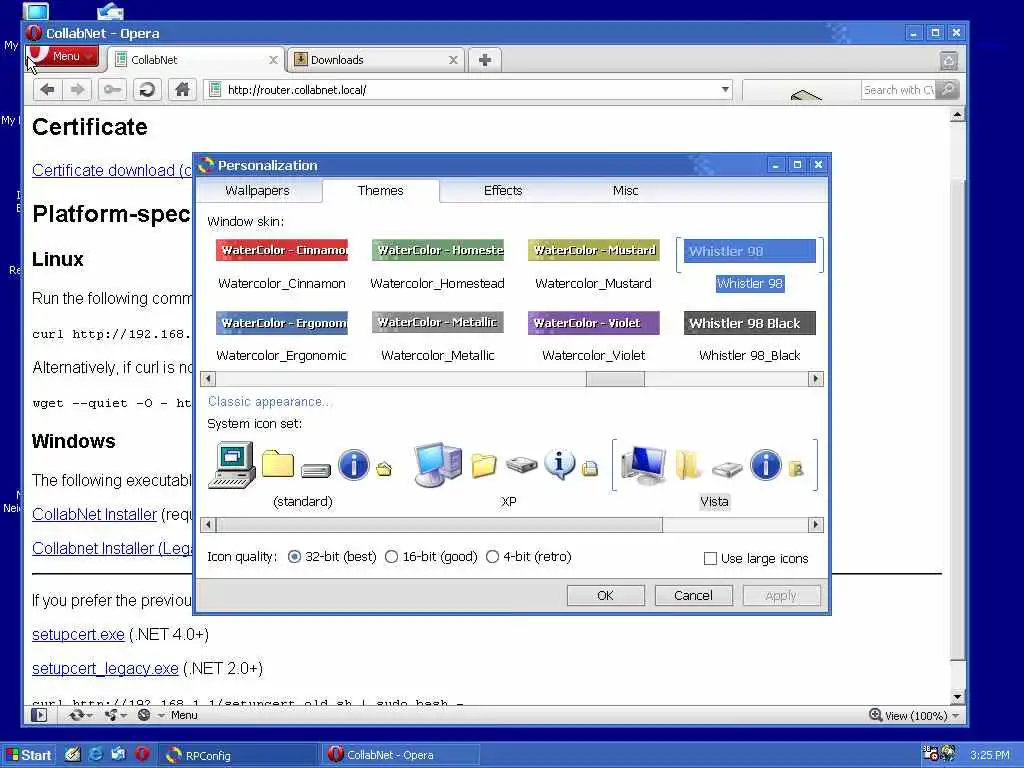
Task: Choose the Whistler 98 window skin
Action: [x=750, y=265]
